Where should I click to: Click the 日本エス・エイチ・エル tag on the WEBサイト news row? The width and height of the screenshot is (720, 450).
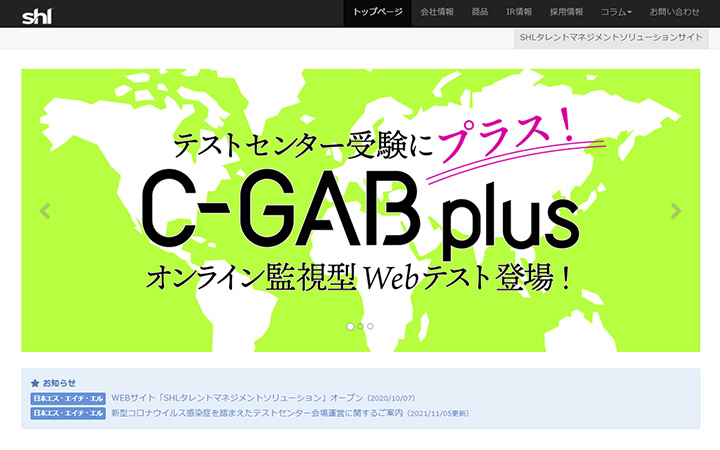click(x=68, y=399)
